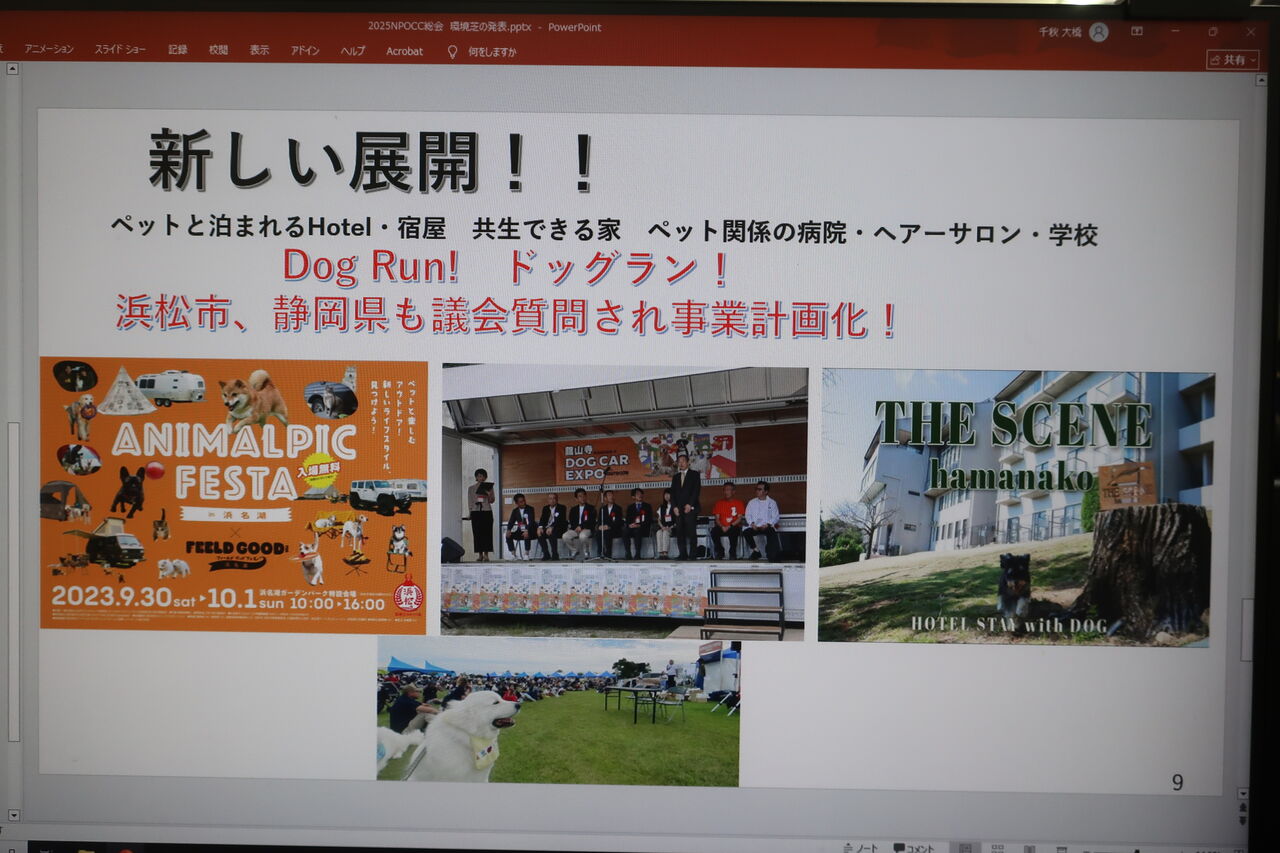1280x853 pixels.
Task: Open account name 千秋 大橋
Action: click(x=1060, y=32)
